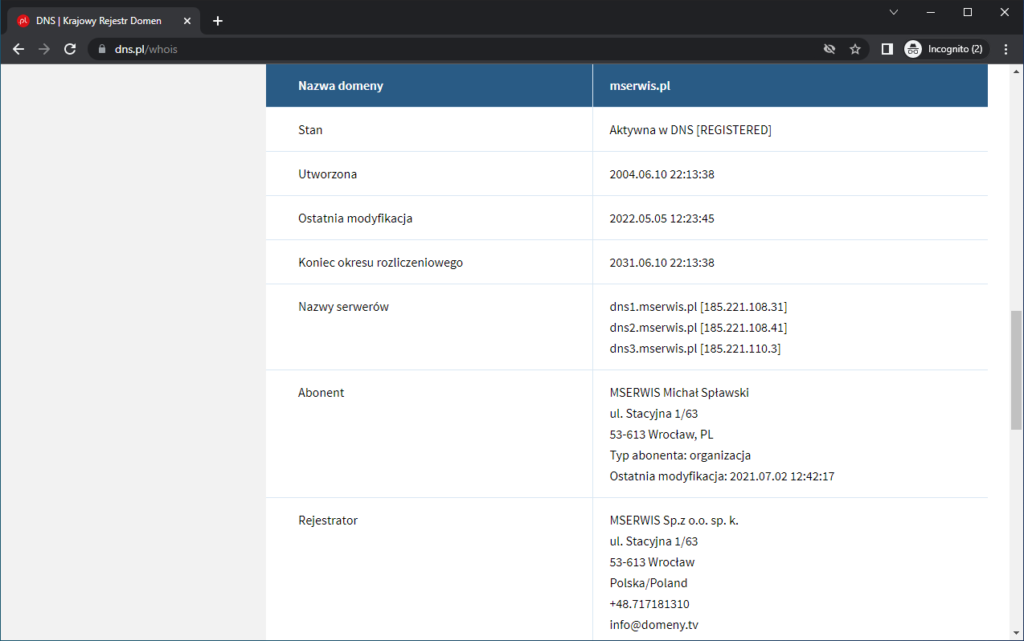Open the tab search chevron
This screenshot has height=641, width=1024.
coord(893,12)
